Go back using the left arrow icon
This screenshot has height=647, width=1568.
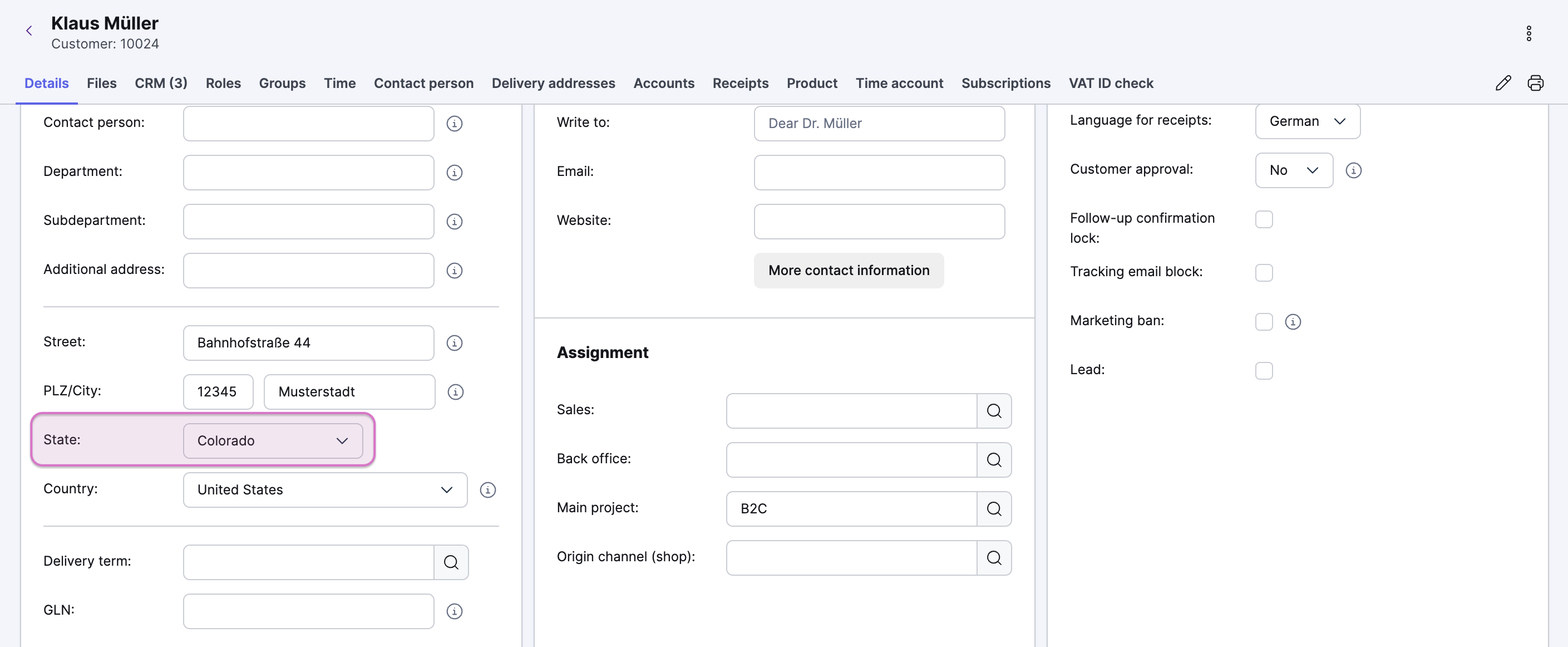(28, 31)
